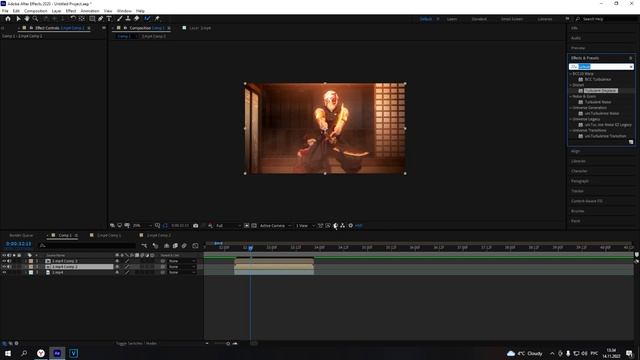Image resolution: width=640 pixels, height=360 pixels.
Task: Click the orange label swatch of 1.mp4 Comp 3
Action: pyautogui.click(x=31, y=261)
